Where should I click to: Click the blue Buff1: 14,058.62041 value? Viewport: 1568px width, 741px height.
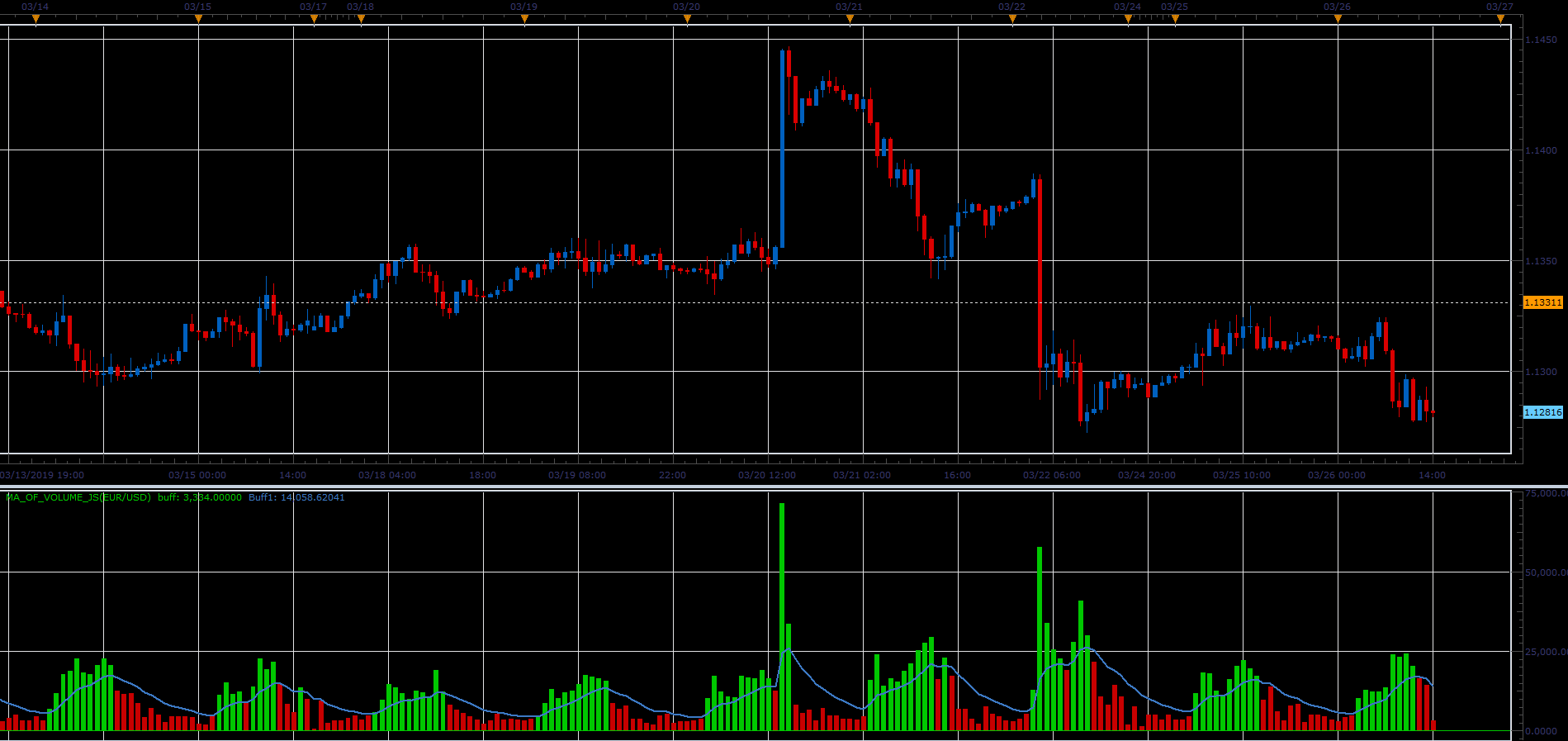point(297,497)
